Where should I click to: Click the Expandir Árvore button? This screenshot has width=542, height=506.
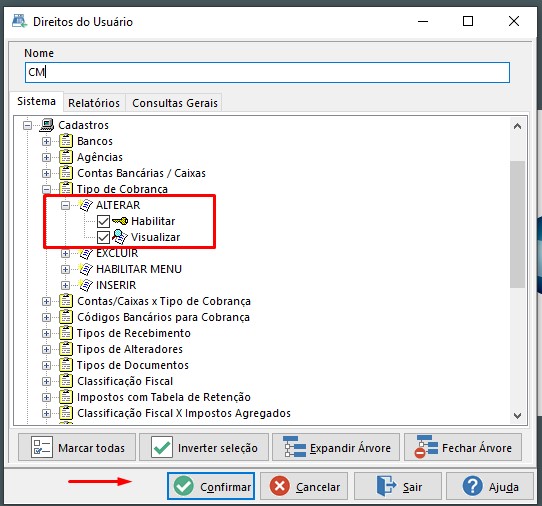(336, 448)
